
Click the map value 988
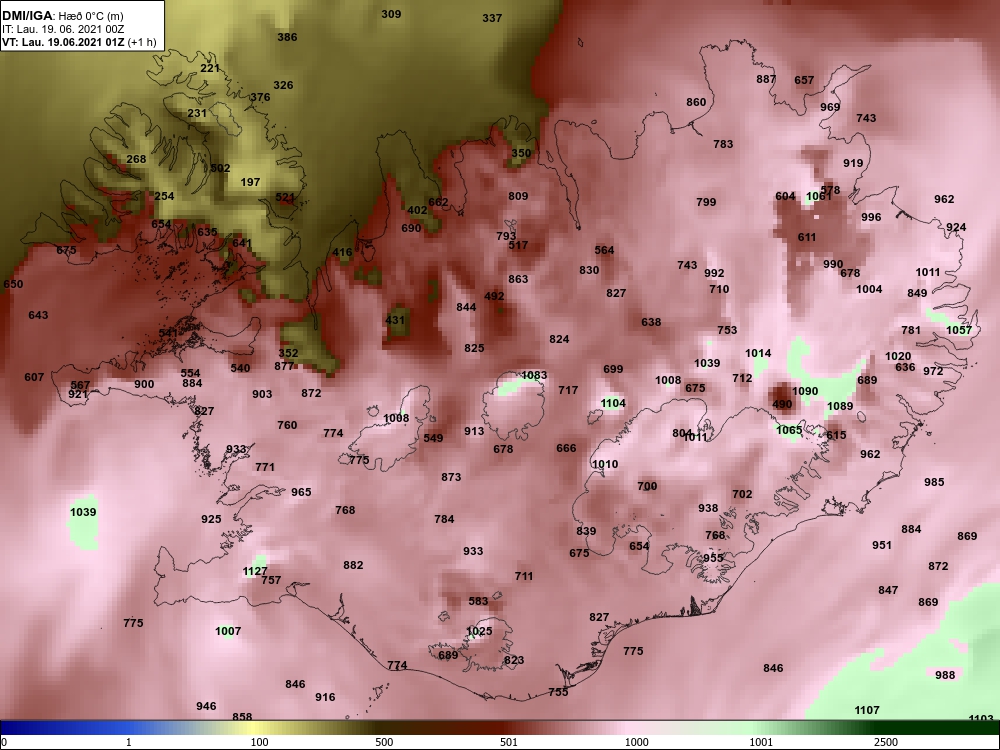click(945, 675)
